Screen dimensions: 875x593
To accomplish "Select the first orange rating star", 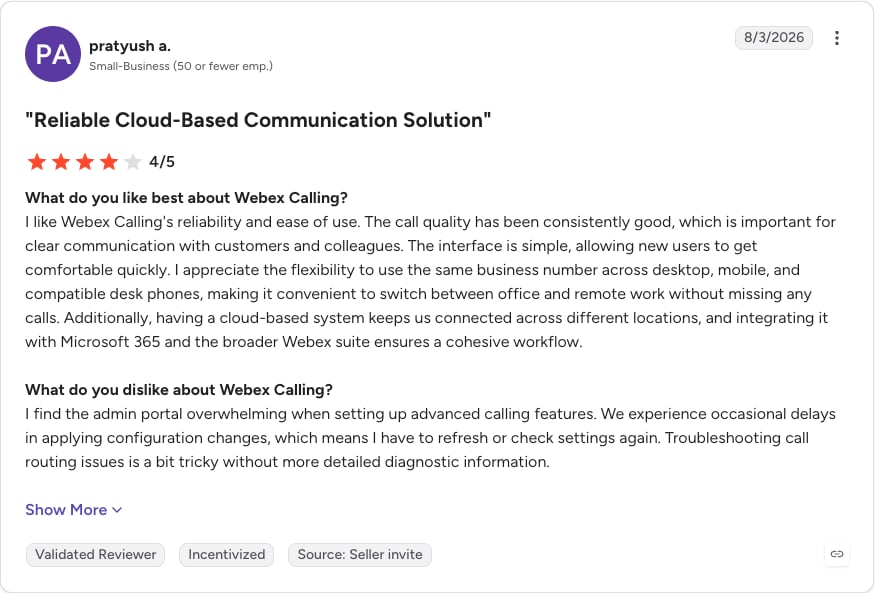I will 37,162.
